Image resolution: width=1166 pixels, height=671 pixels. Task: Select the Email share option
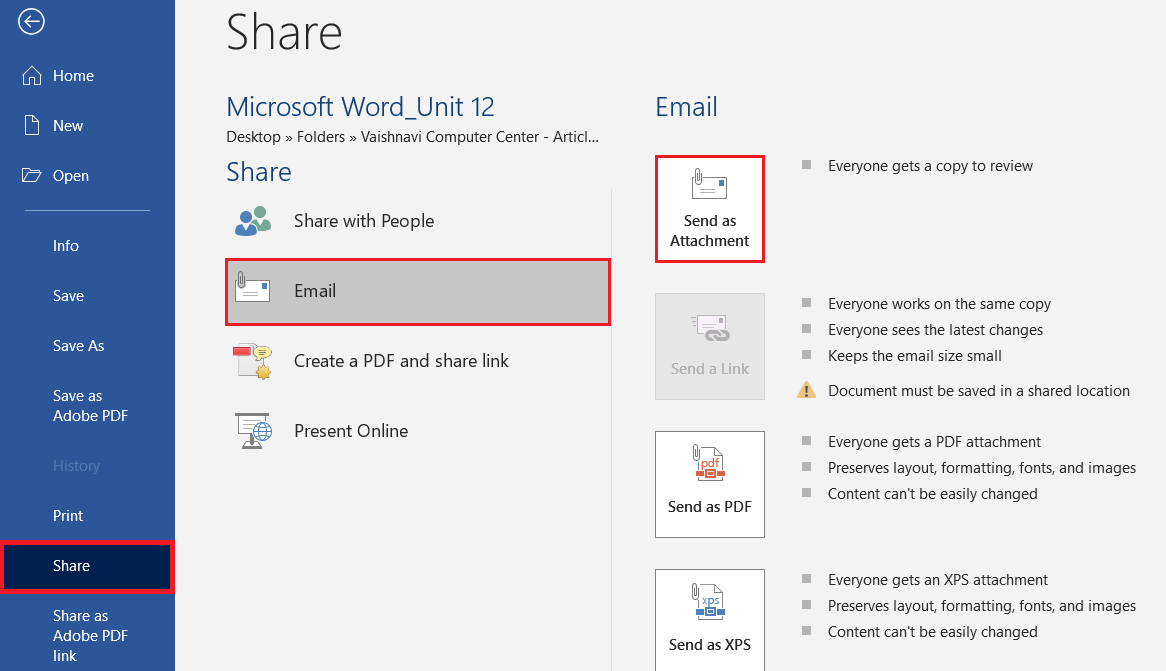point(418,292)
